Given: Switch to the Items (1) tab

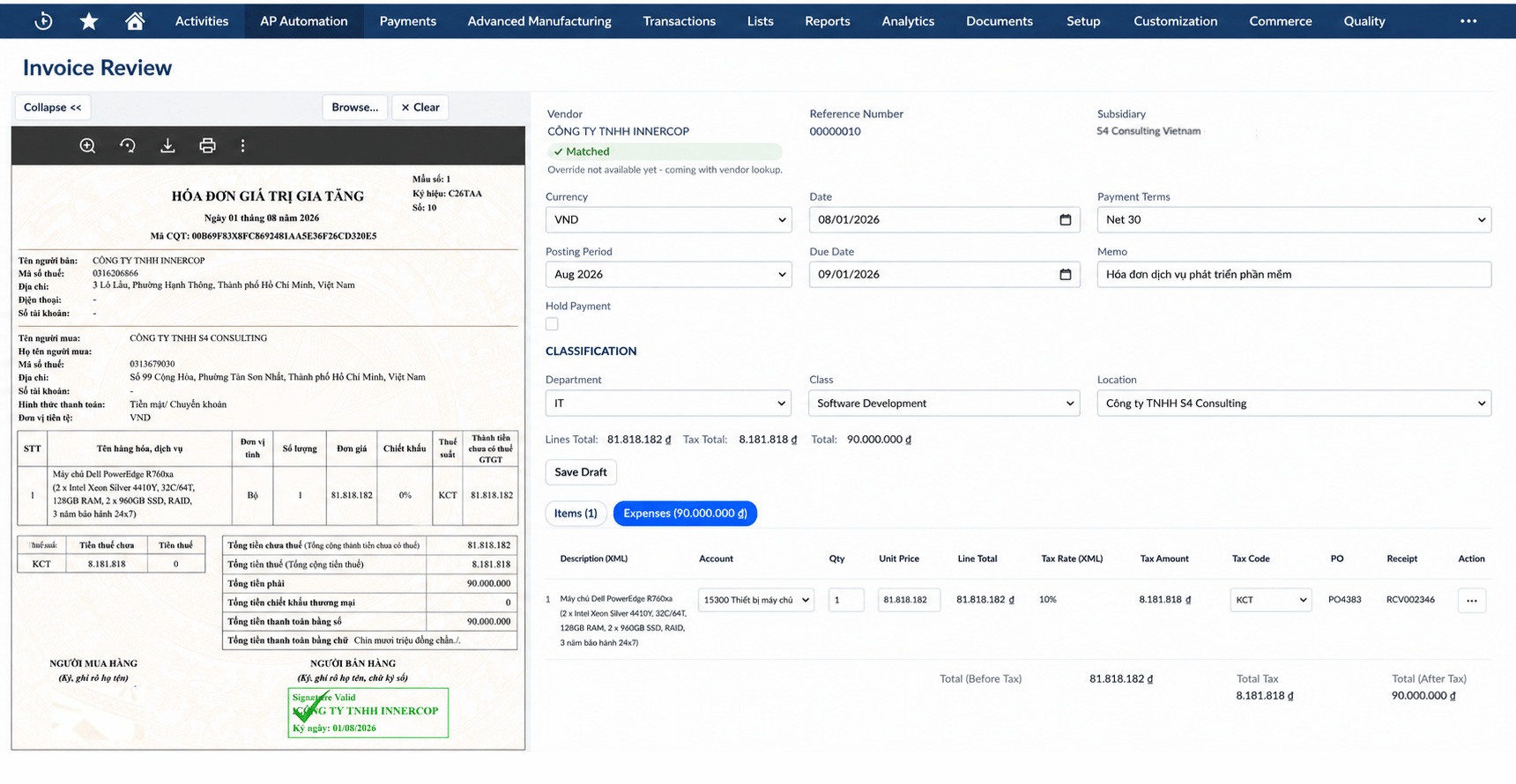Looking at the screenshot, I should [576, 514].
